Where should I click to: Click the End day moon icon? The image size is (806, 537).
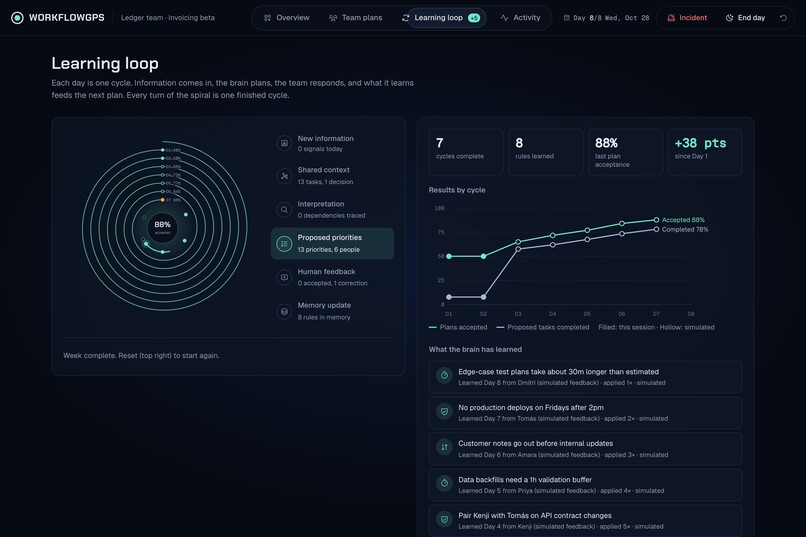point(729,18)
